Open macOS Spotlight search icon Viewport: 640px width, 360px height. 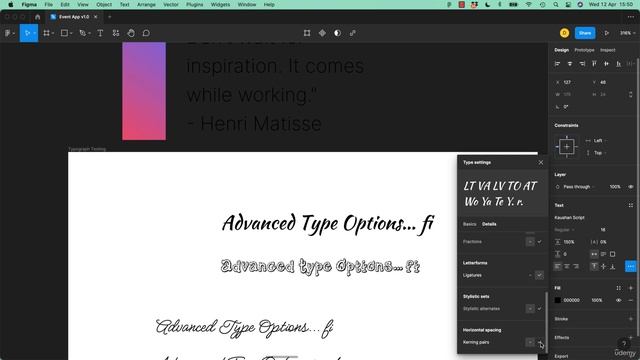point(556,4)
